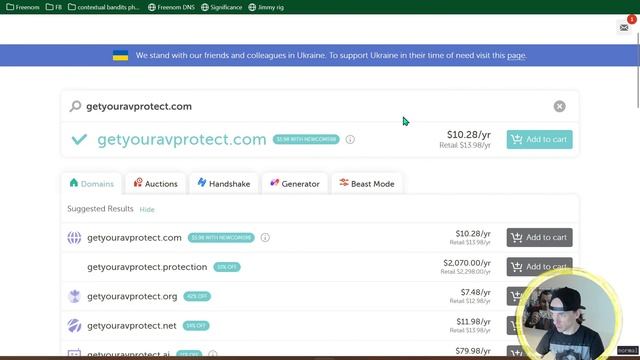
Task: Open the contextual bandits bookmark folder
Action: pos(104,7)
